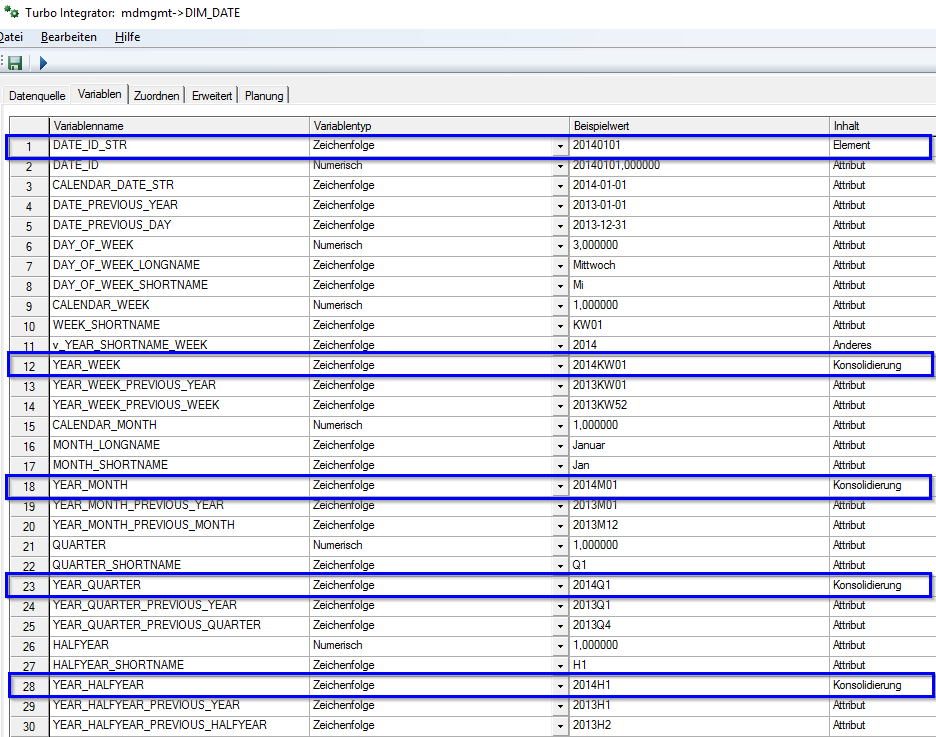Open Variablentyp dropdown for MONTH_LONGNAME
This screenshot has width=936, height=737.
(560, 445)
